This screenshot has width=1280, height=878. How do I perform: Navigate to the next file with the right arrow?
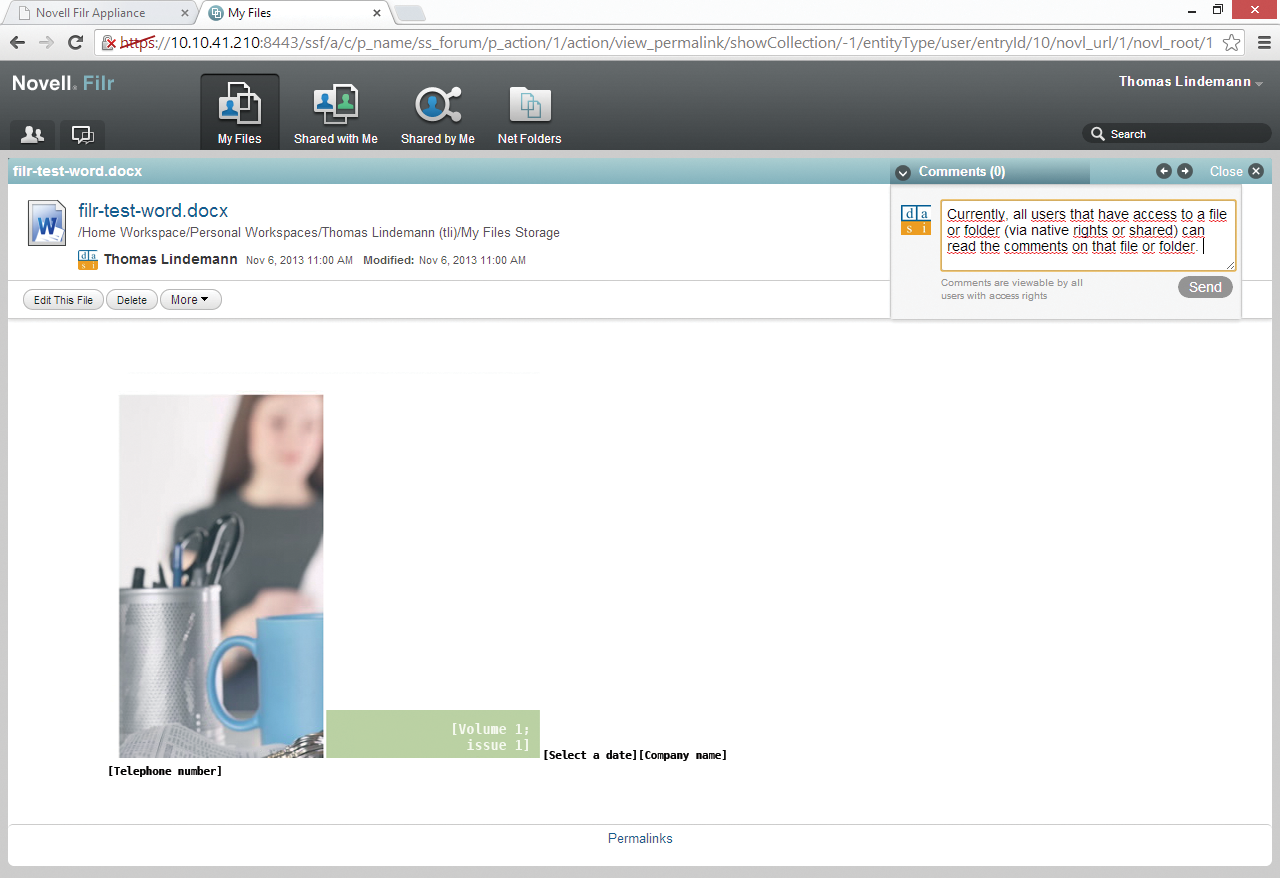1185,171
